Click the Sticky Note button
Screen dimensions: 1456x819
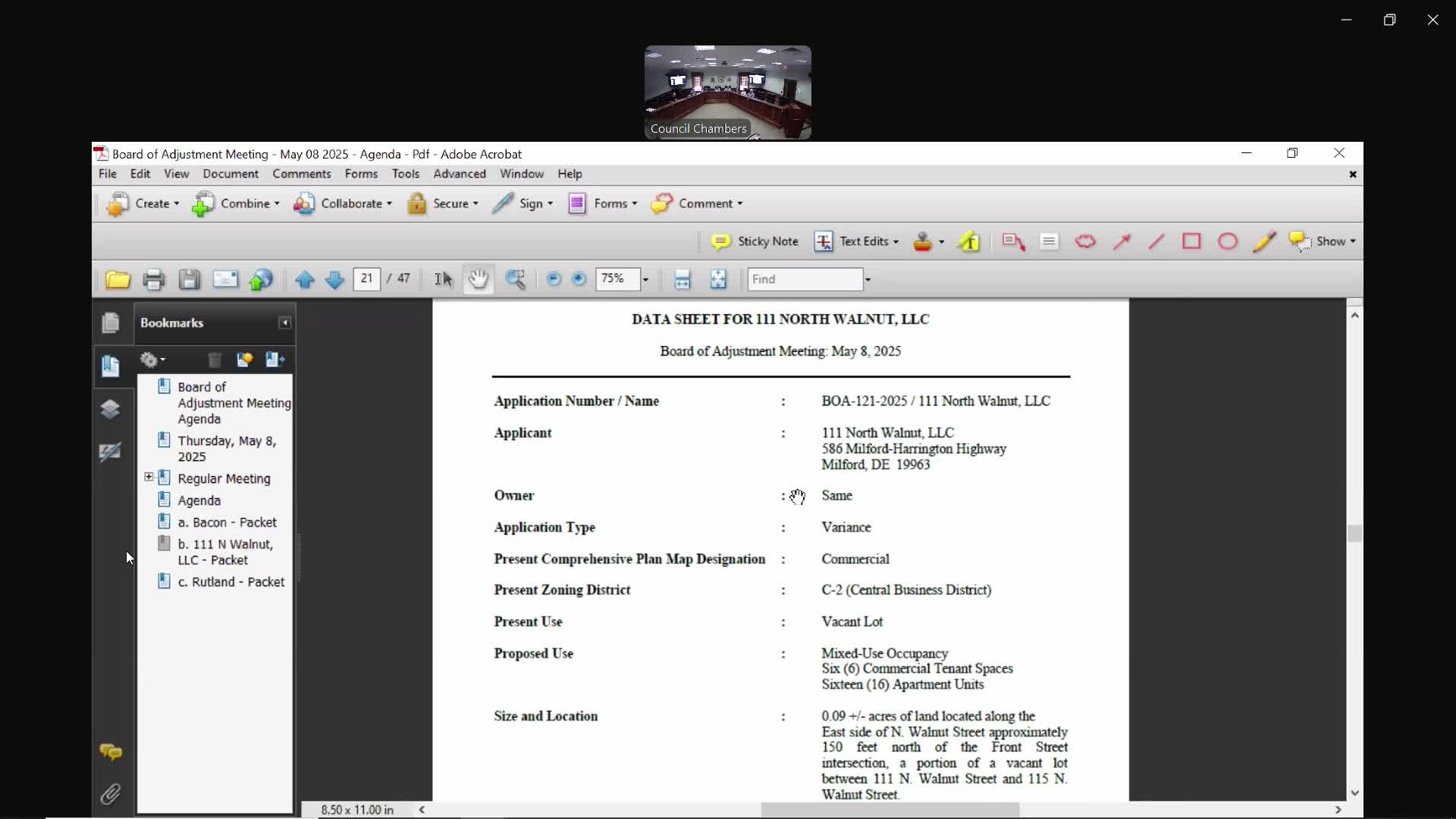tap(755, 242)
